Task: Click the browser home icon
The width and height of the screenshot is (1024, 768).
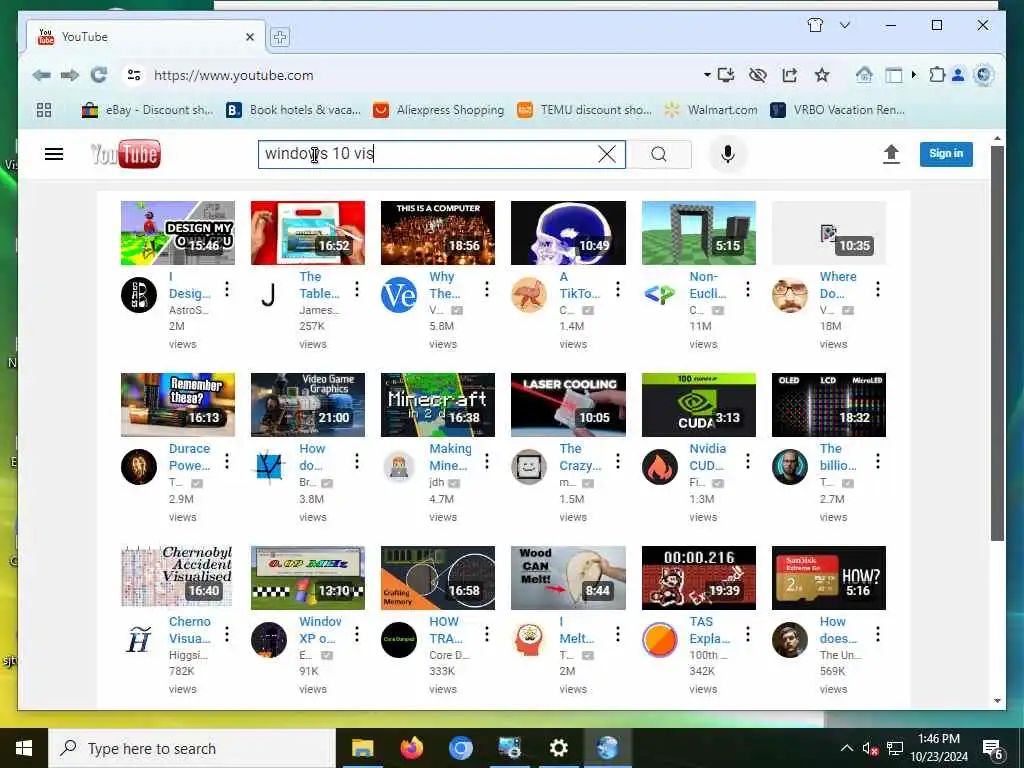Action: [x=864, y=75]
